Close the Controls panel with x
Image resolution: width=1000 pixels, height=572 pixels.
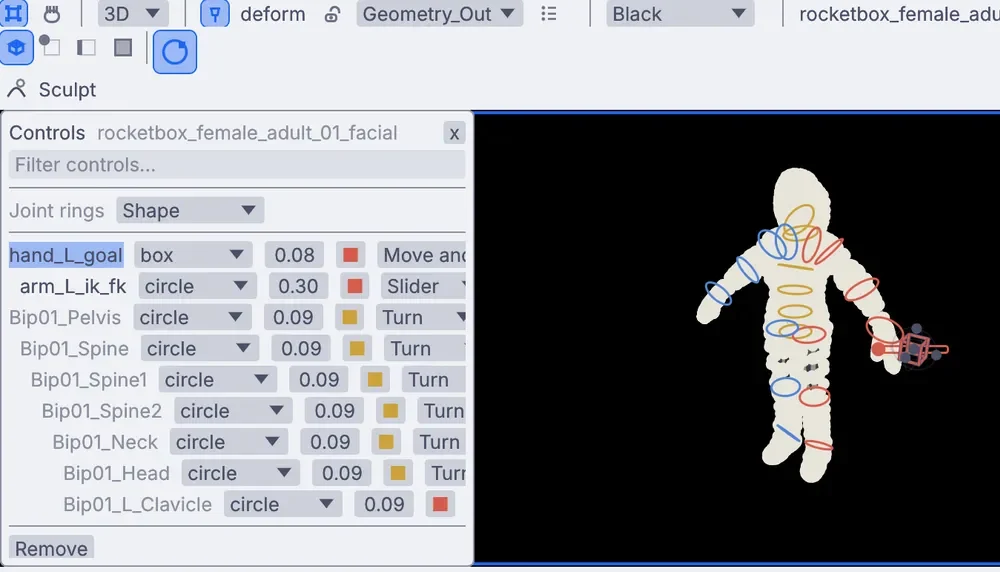[x=454, y=133]
